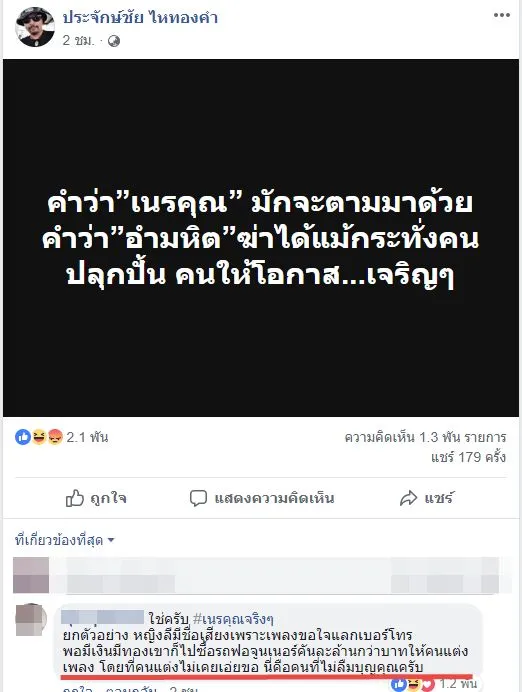
Task: Click the haha reaction emoji under the post
Action: click(39, 437)
